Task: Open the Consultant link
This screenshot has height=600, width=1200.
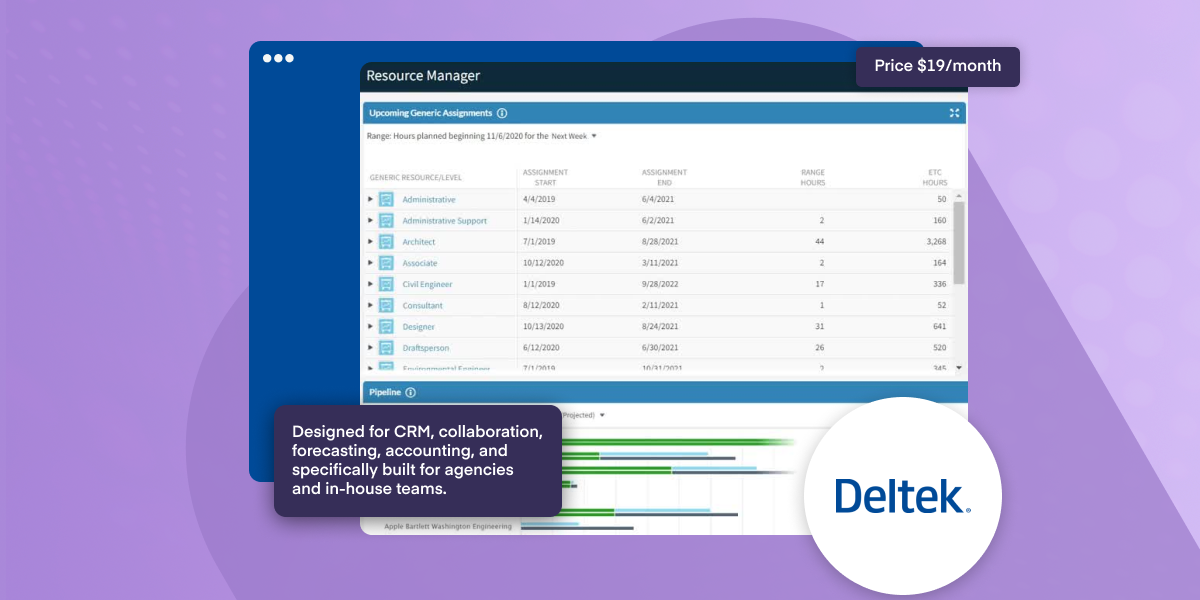Action: click(x=423, y=306)
